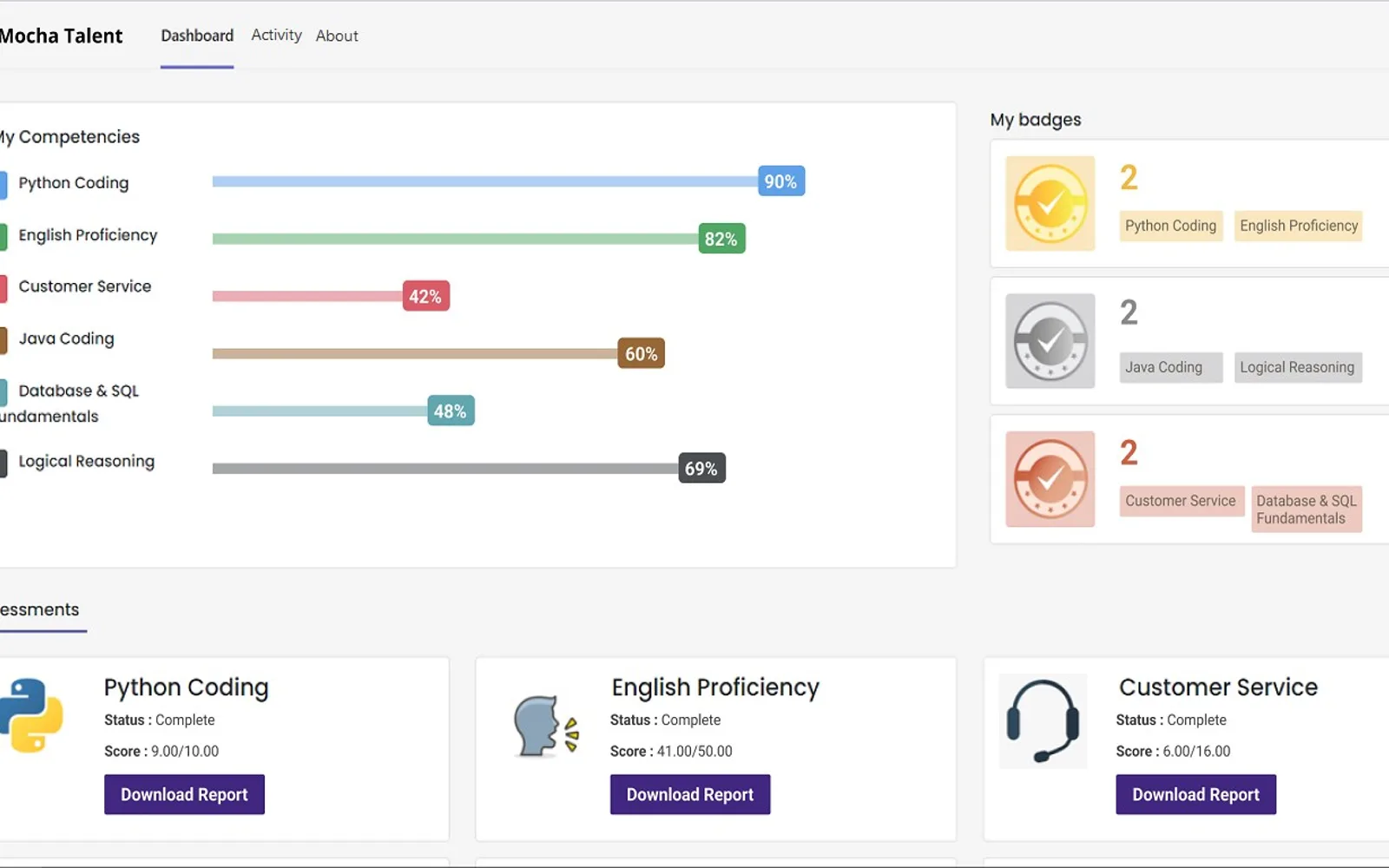Click the 69% Logical Reasoning progress bar

point(469,468)
